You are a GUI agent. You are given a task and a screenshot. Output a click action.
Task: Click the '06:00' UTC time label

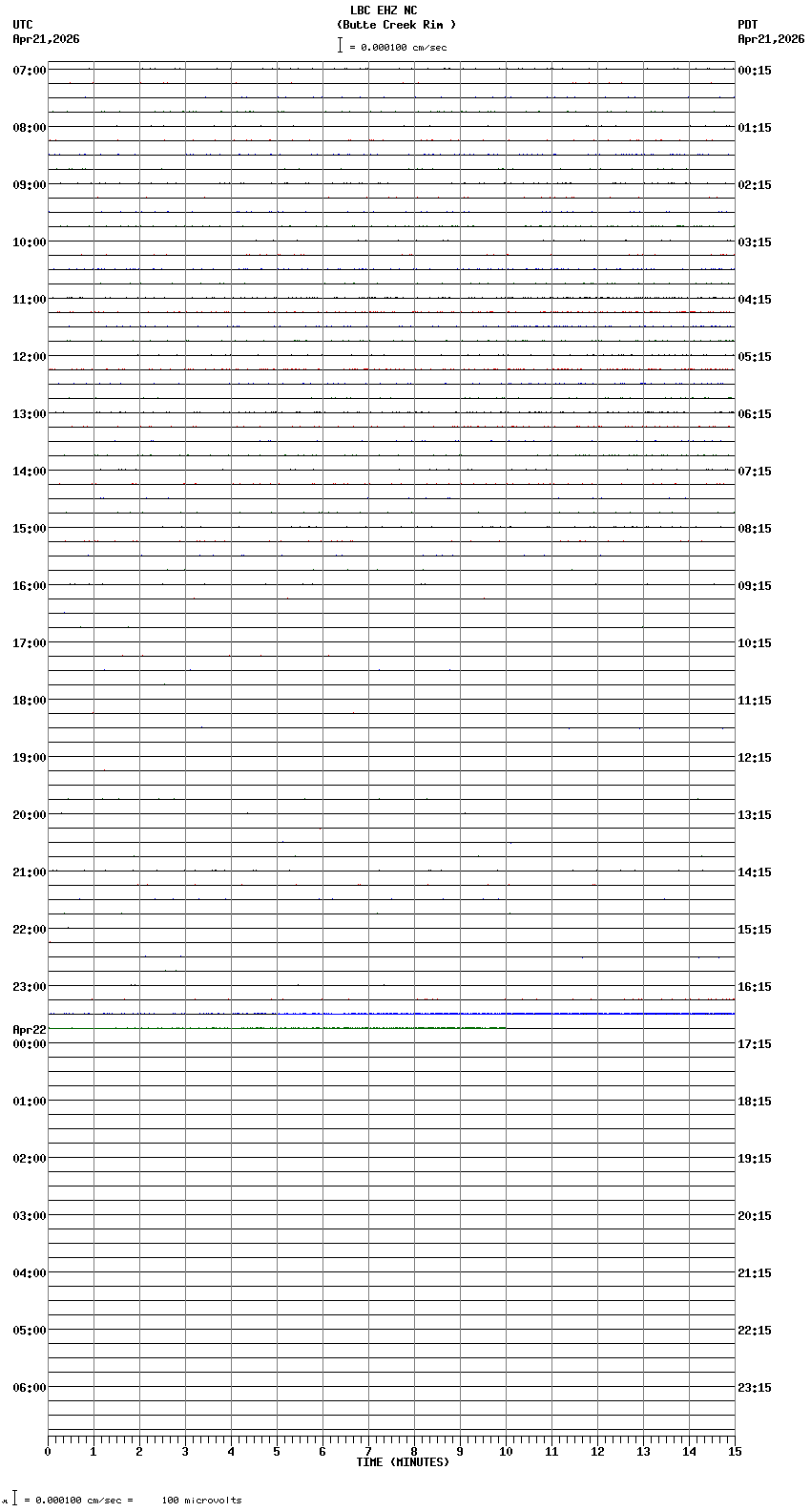[x=30, y=1388]
